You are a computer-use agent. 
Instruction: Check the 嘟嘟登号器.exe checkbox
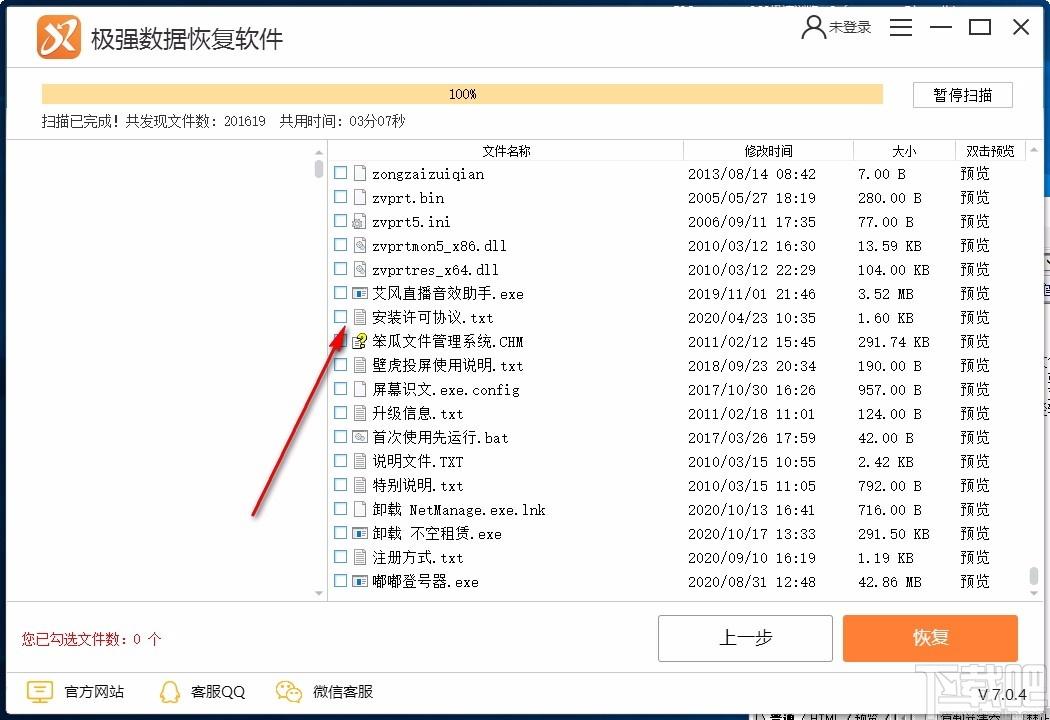340,581
